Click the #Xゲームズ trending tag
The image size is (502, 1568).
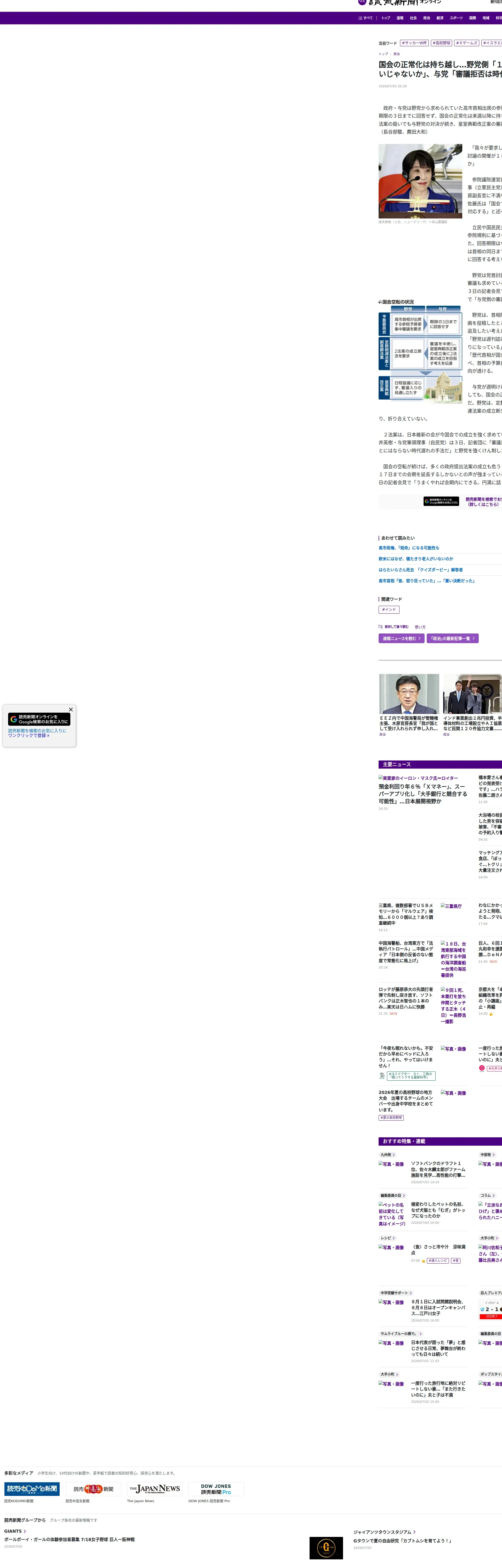click(467, 43)
